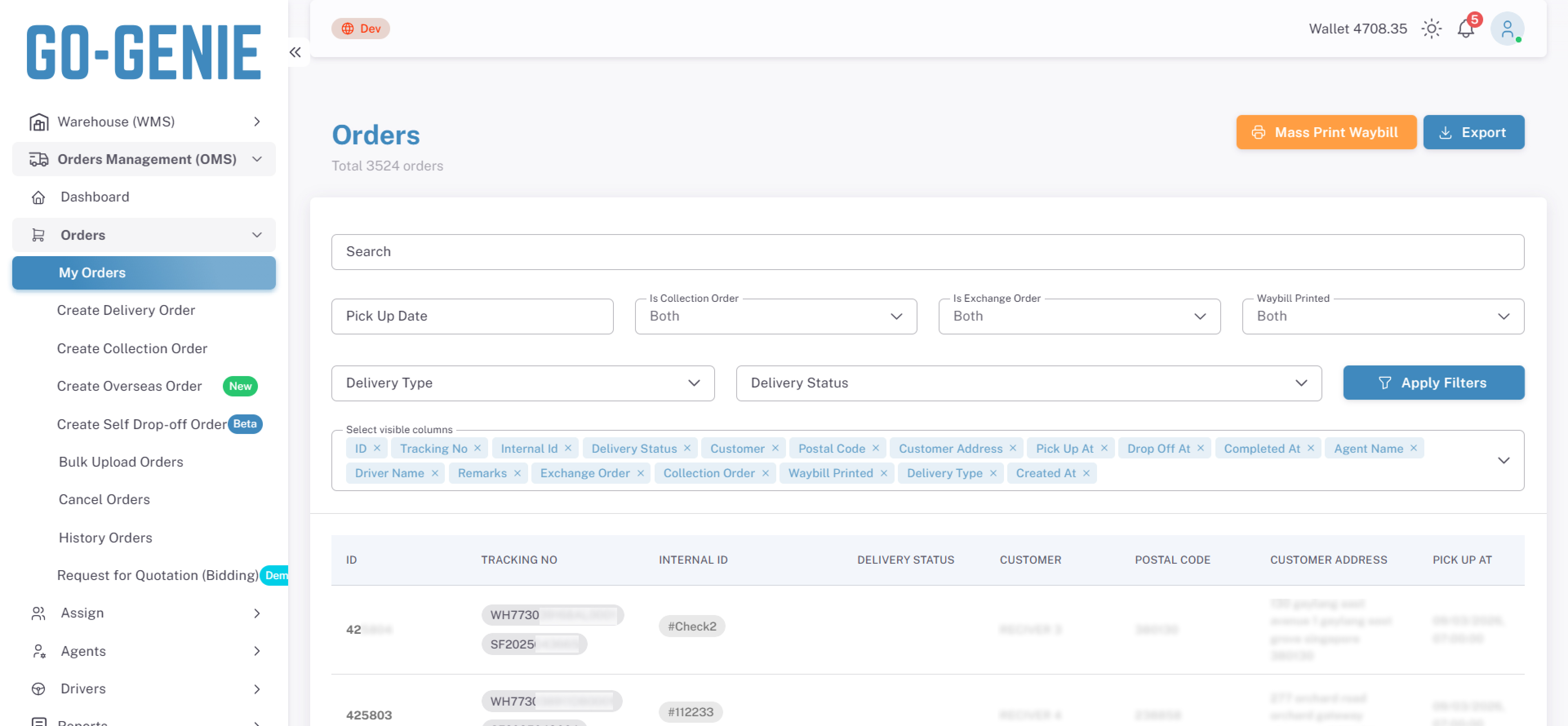Open the Is Exchange Order dropdown
Screen dimensions: 1568x726
(1079, 317)
